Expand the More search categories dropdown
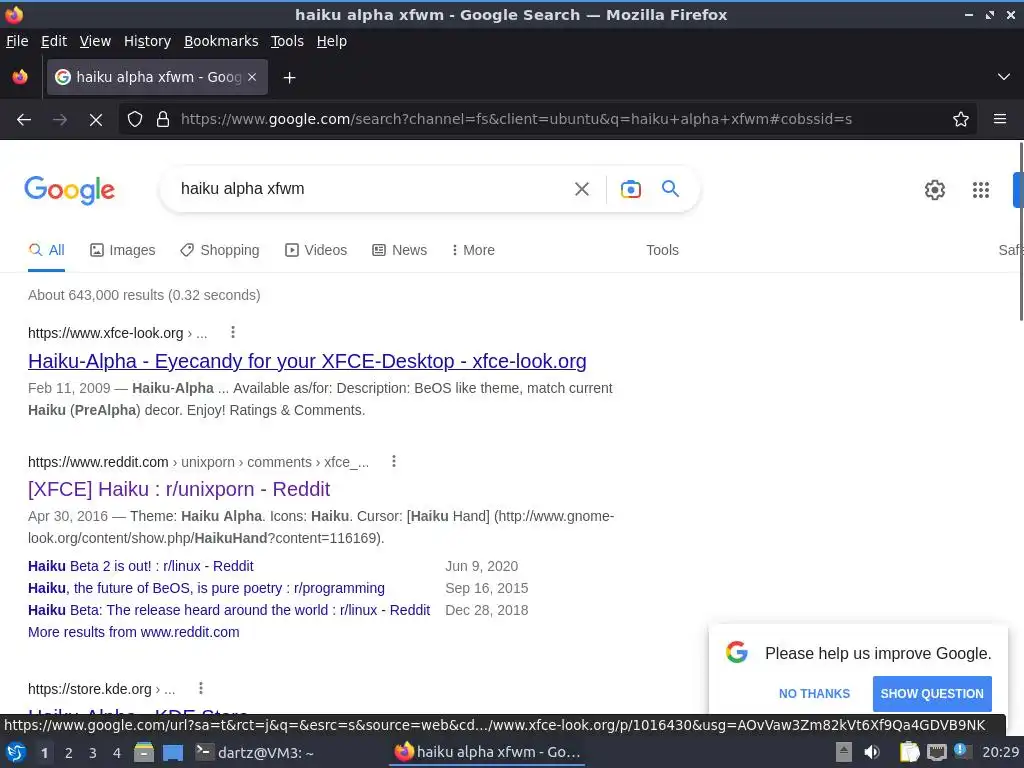The image size is (1024, 768). point(473,250)
